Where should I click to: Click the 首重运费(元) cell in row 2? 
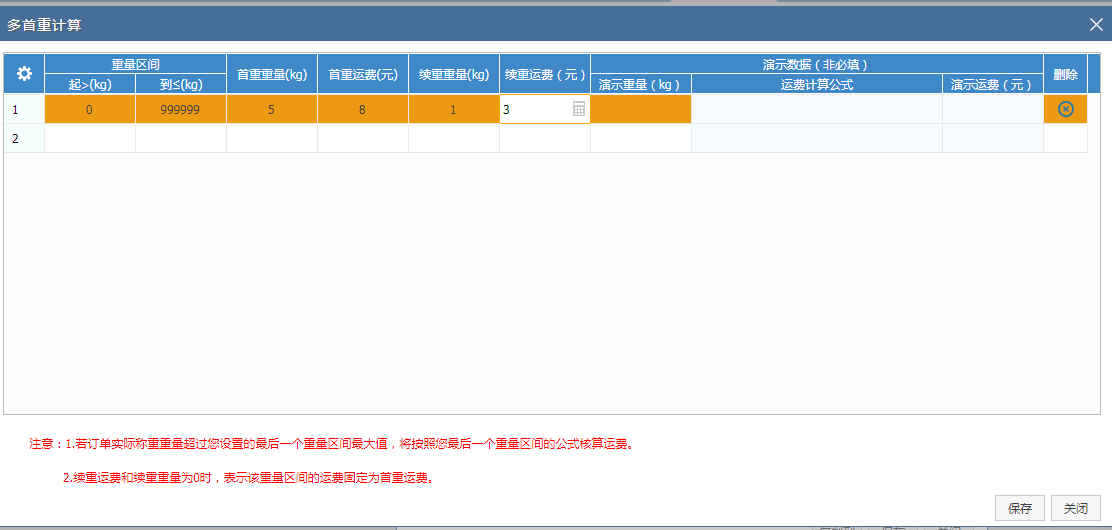(x=362, y=138)
